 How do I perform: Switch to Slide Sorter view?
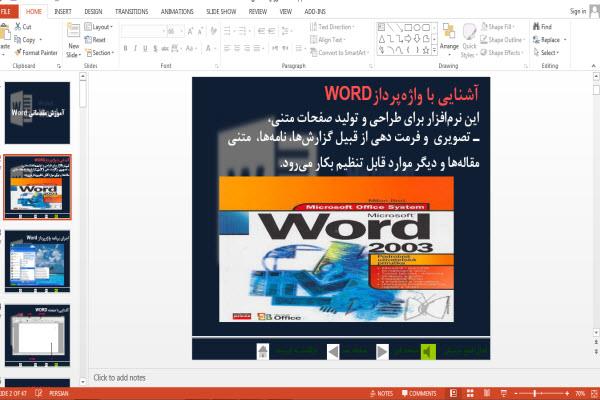470,393
